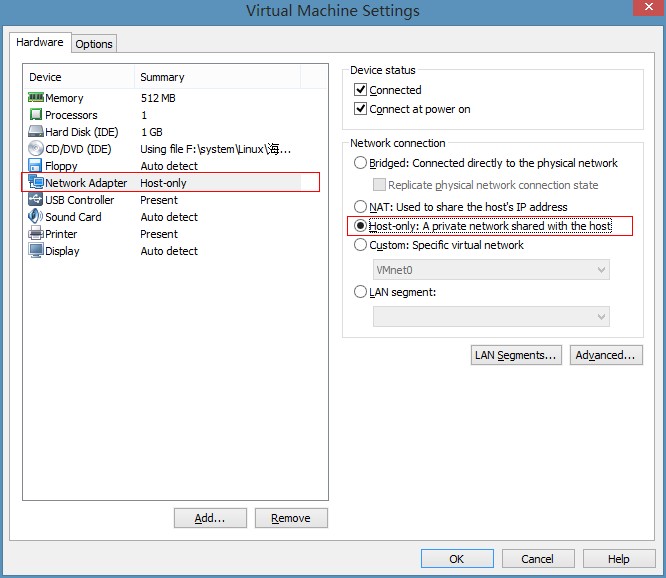Screen dimensions: 666x578
Task: Toggle Connect at power on checkbox
Action: coord(361,109)
